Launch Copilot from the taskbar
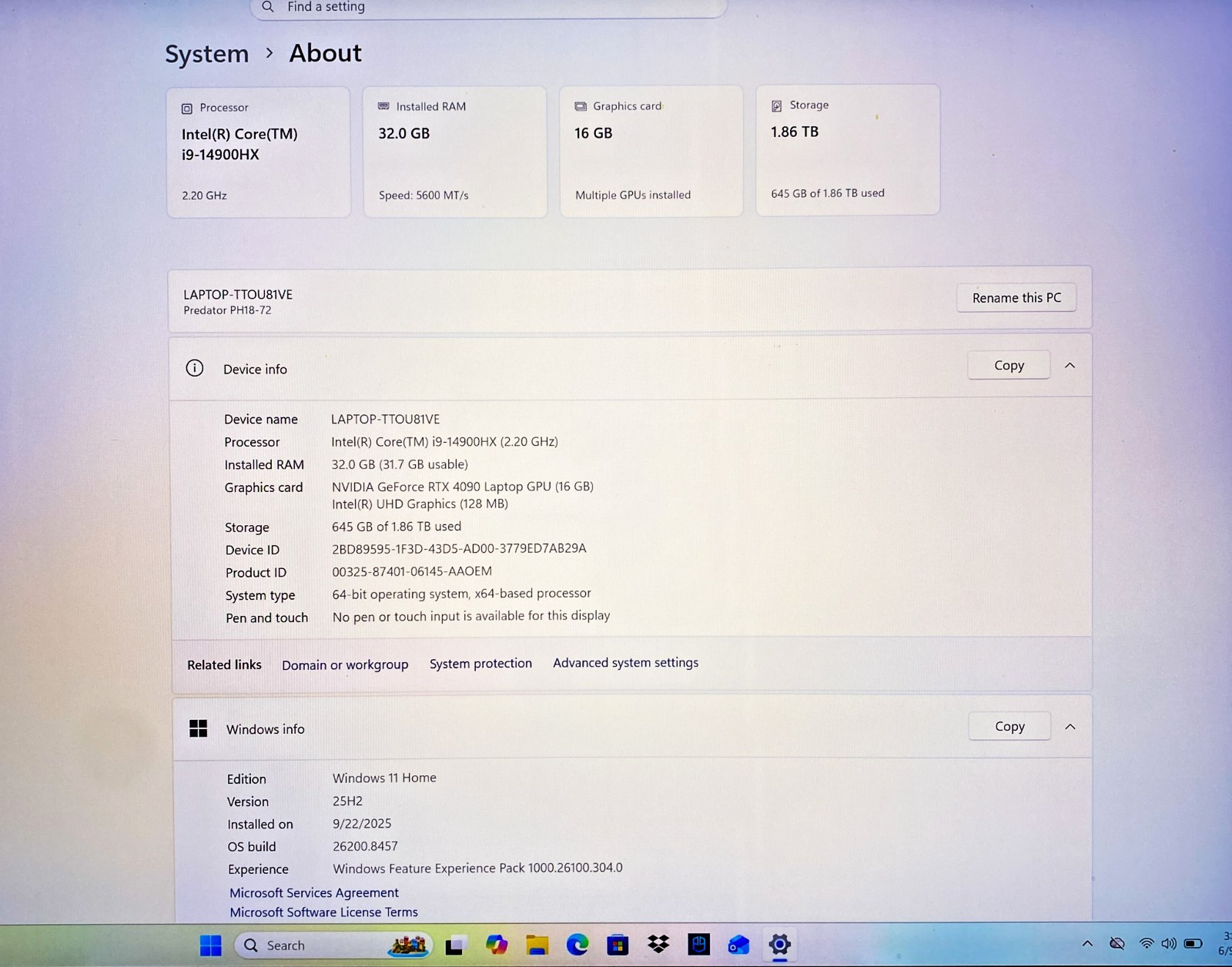 pos(497,945)
